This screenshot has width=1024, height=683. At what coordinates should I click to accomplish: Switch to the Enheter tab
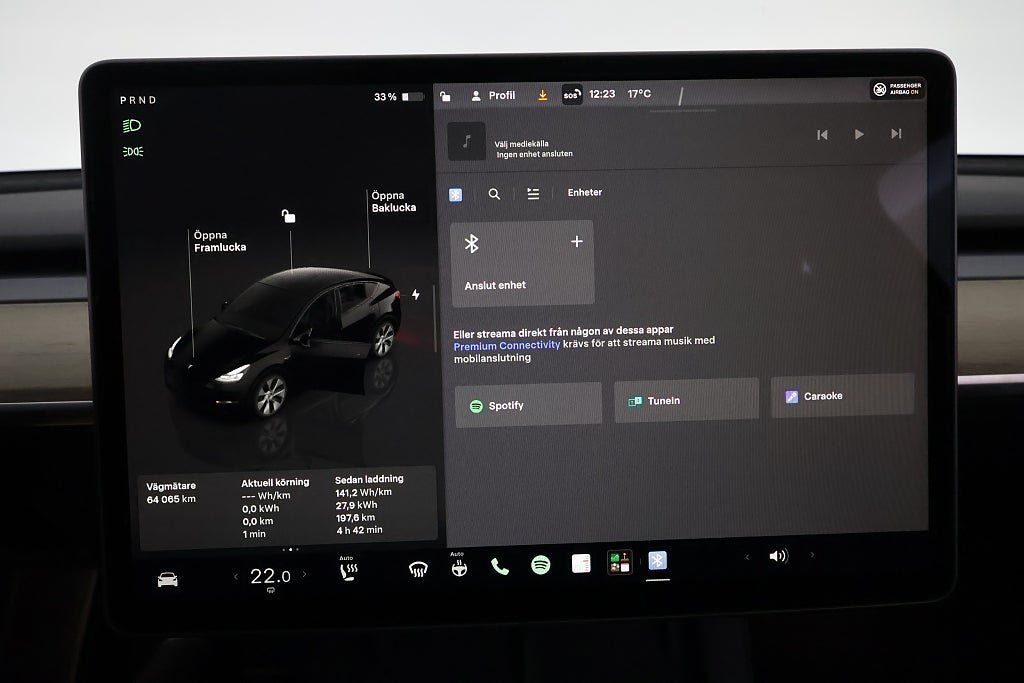pos(584,192)
